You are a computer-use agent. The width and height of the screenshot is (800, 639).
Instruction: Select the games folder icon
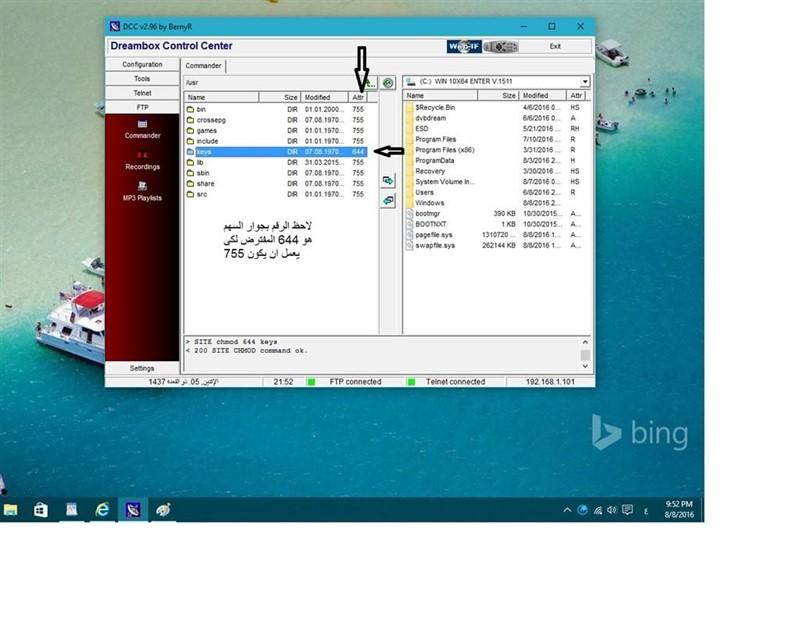click(x=190, y=131)
